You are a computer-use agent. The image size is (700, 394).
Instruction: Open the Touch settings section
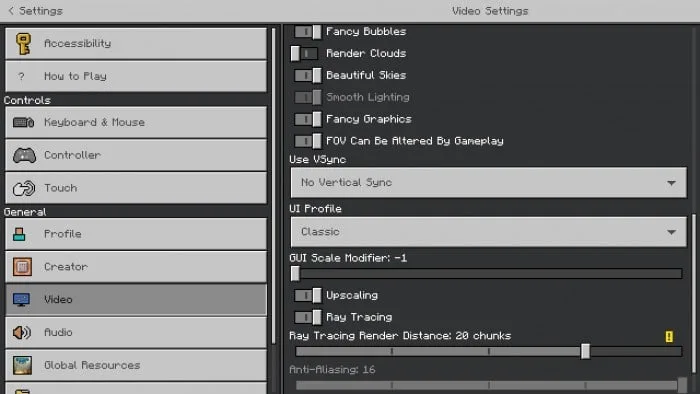point(136,188)
